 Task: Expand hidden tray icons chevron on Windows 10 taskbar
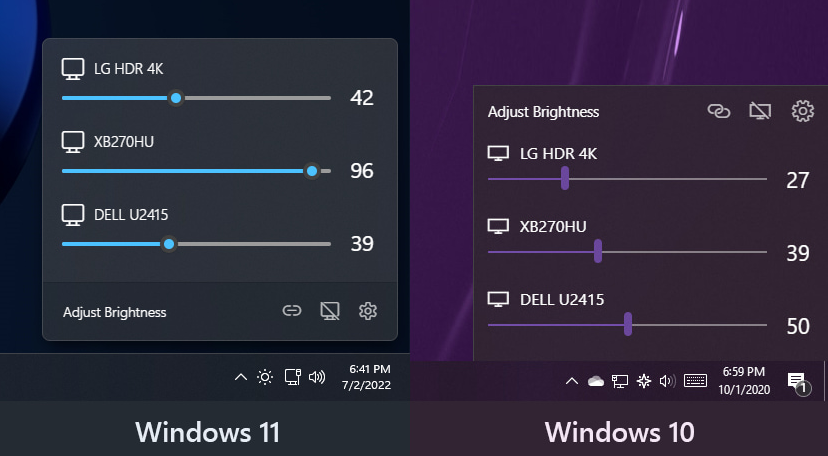571,381
